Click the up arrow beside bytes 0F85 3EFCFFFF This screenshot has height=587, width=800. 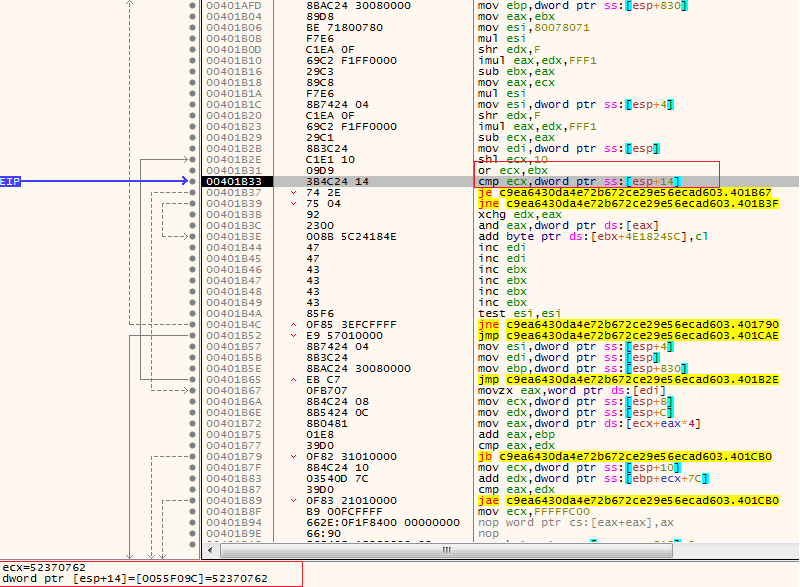(293, 324)
